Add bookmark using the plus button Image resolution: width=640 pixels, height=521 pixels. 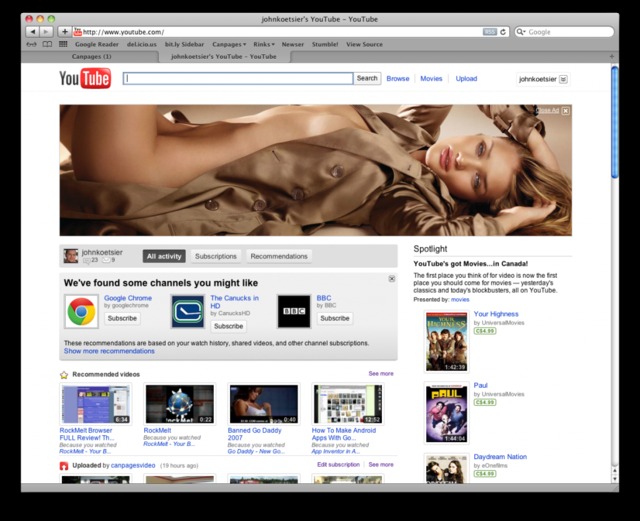pos(64,31)
